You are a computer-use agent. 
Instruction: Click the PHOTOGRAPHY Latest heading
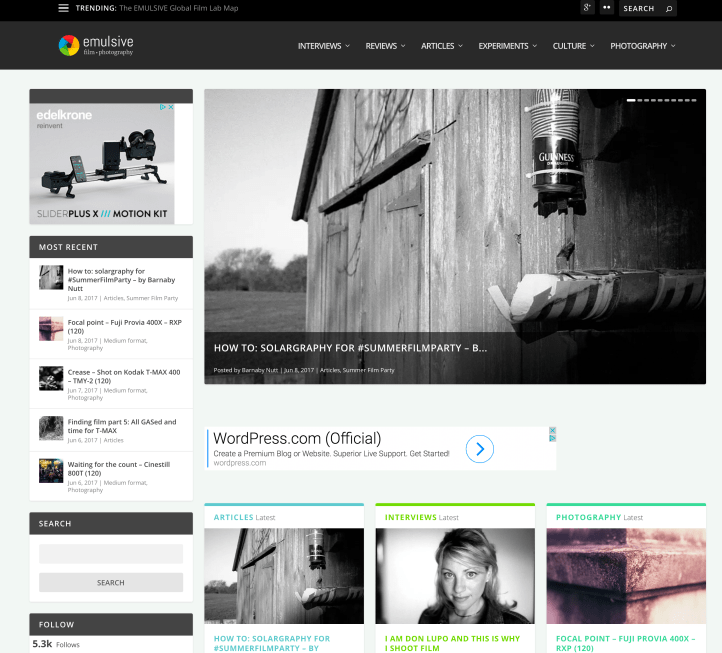(x=599, y=518)
